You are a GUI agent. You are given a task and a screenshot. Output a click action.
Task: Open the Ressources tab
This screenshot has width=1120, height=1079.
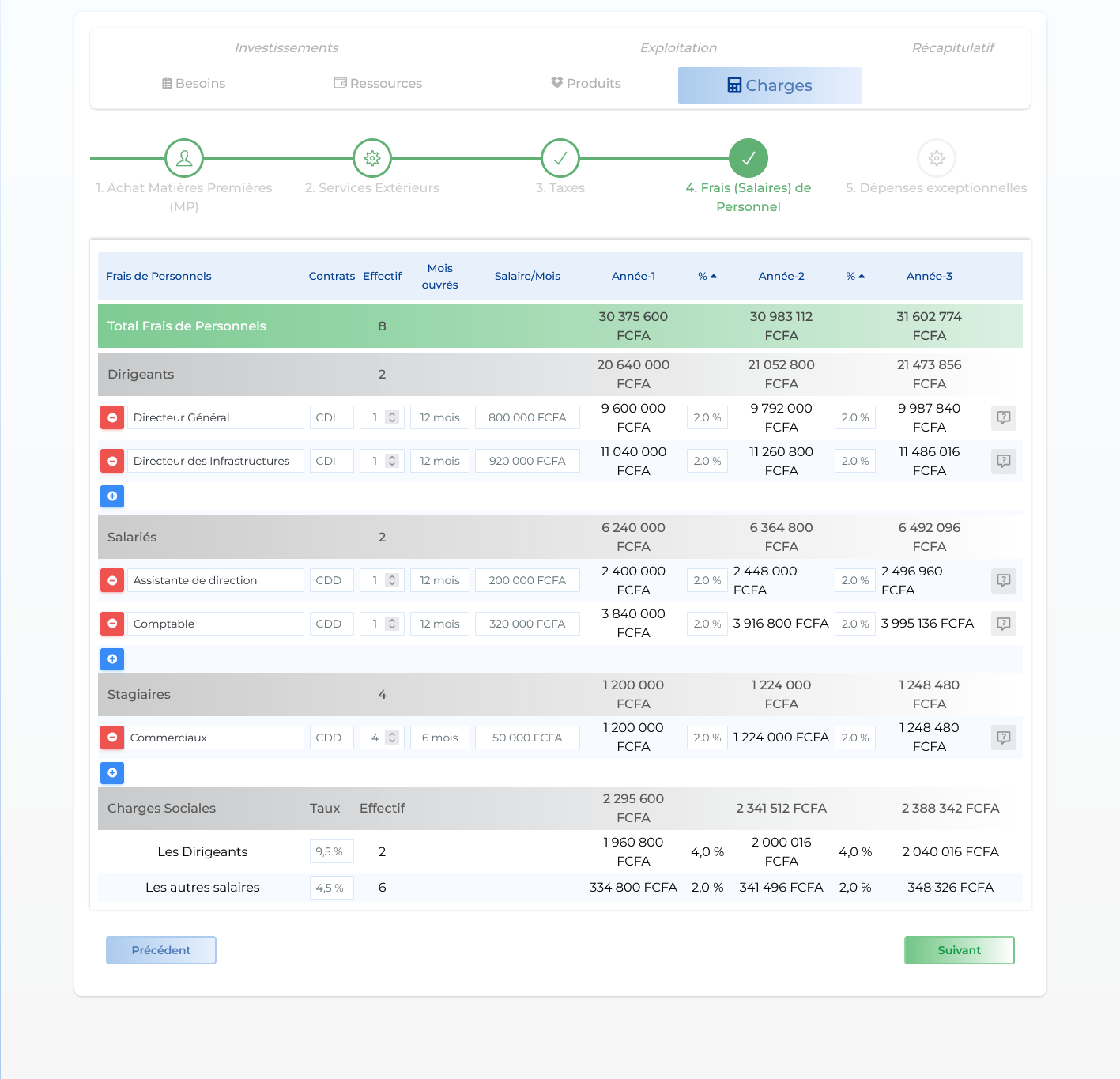pos(378,83)
